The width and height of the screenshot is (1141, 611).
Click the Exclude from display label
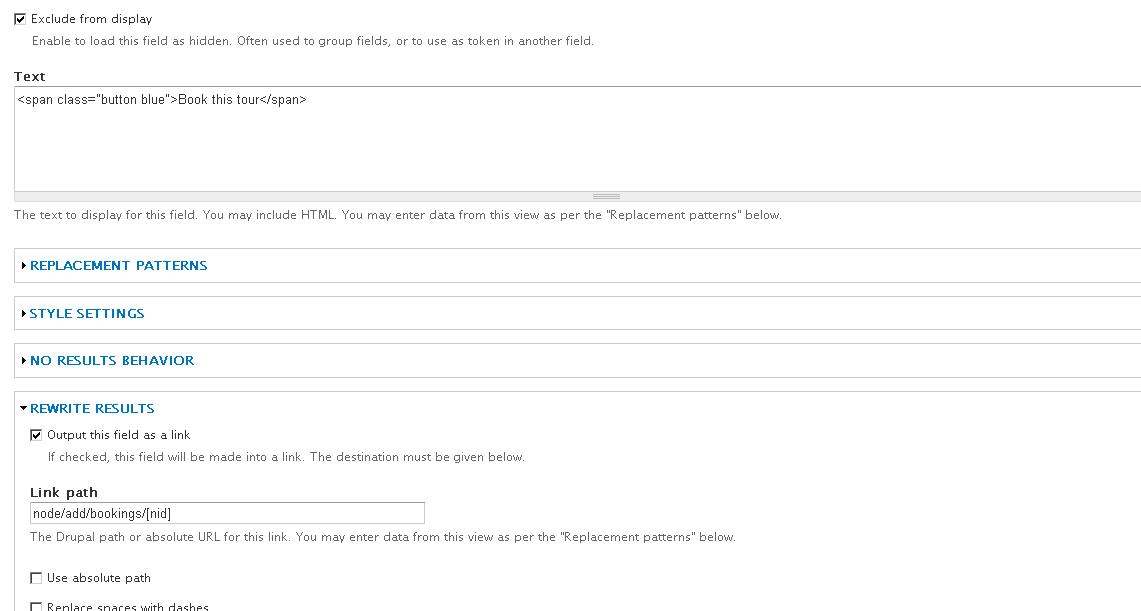click(92, 19)
